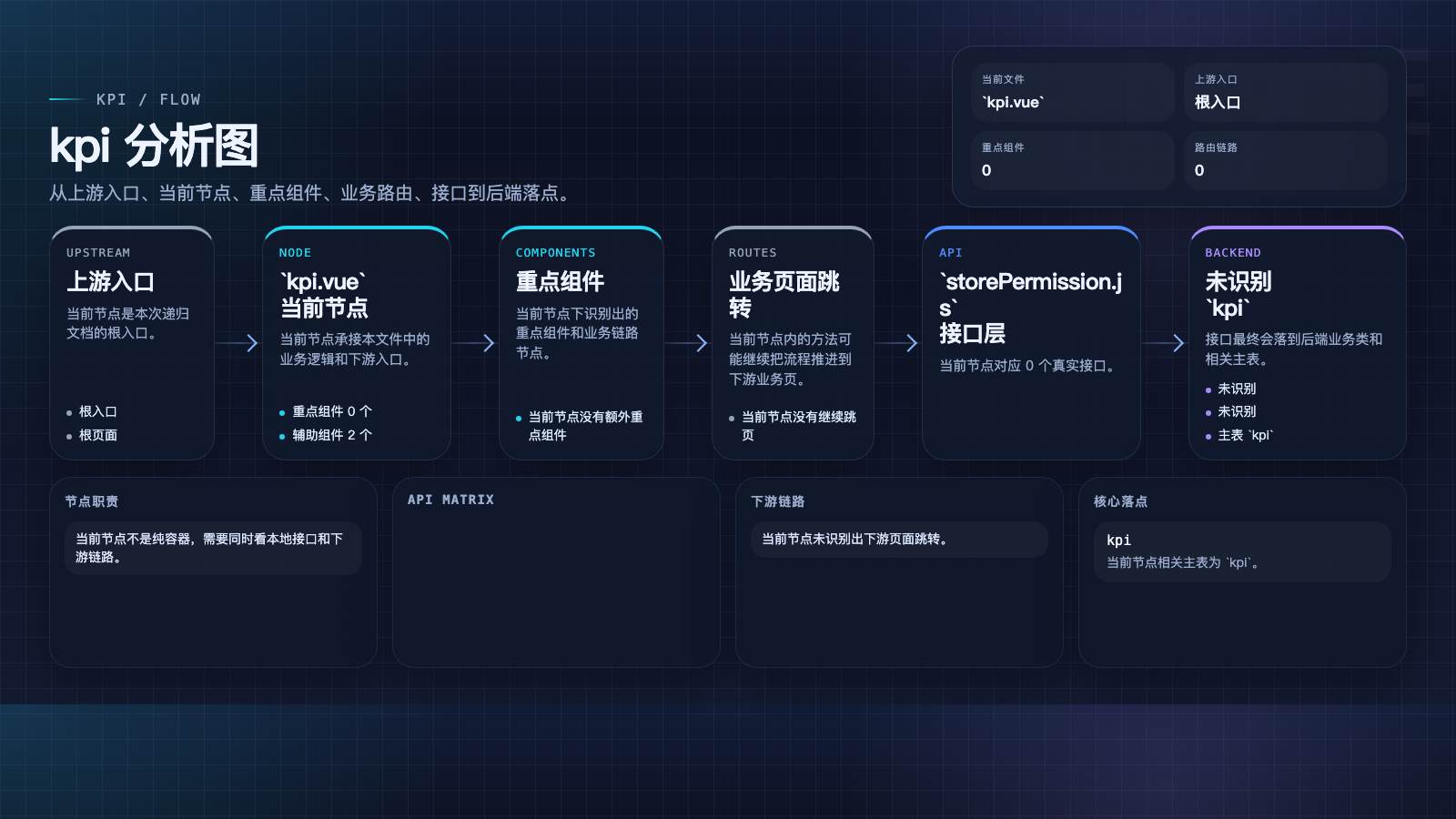This screenshot has height=819, width=1456.
Task: Click the '当前节点未识别出下游页面跳转。' box
Action: [899, 539]
